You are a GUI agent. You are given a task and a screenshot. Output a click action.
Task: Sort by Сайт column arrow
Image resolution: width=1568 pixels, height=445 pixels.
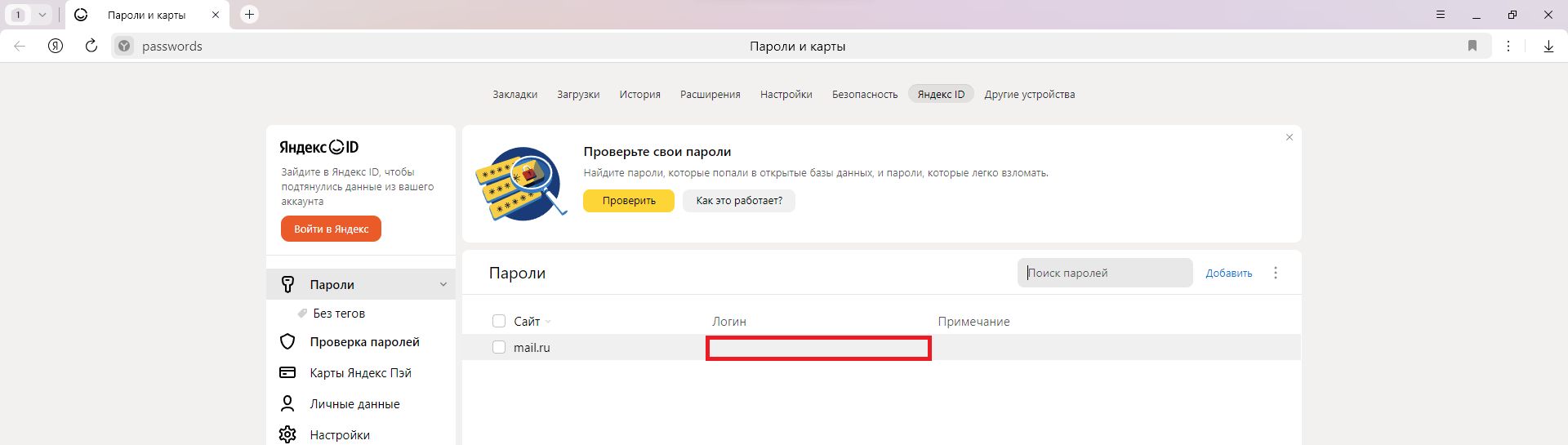548,322
